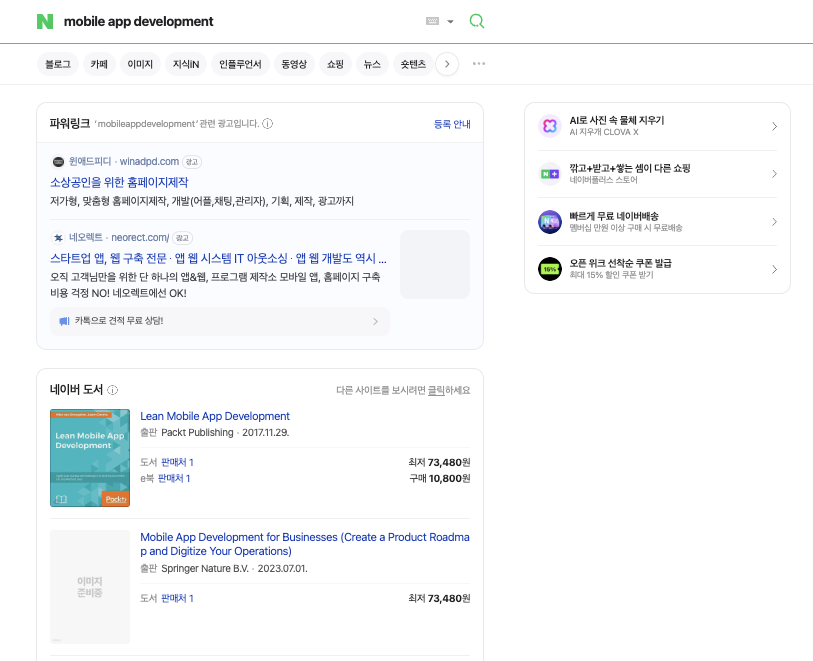Click the CLOVA X AI eraser icon
813x661 pixels.
click(x=550, y=126)
